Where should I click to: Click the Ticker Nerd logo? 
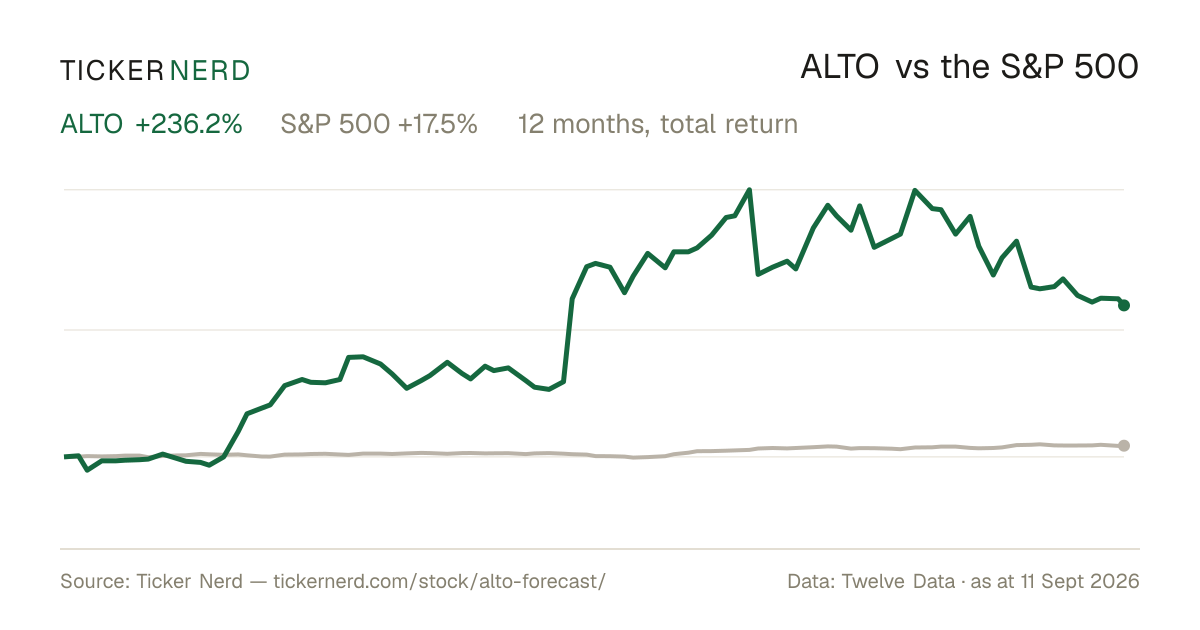pos(155,70)
